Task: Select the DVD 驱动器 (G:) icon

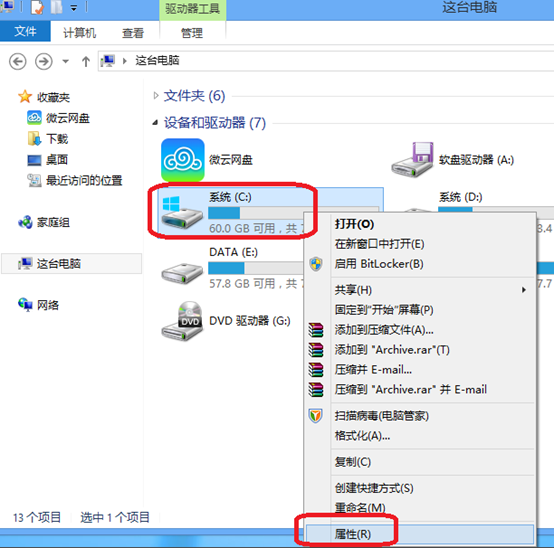Action: click(x=182, y=321)
